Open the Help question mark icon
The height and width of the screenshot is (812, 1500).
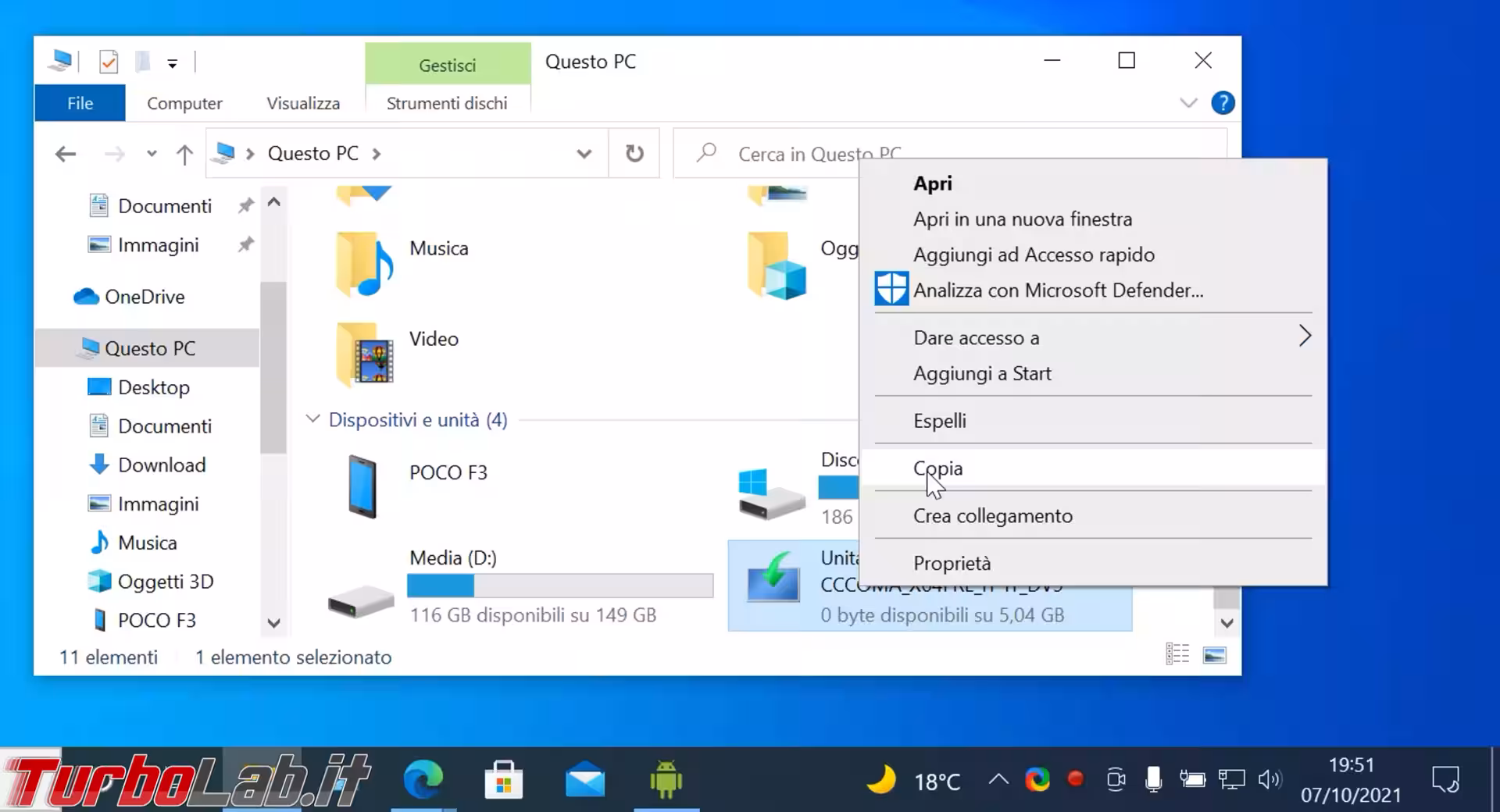[1223, 103]
